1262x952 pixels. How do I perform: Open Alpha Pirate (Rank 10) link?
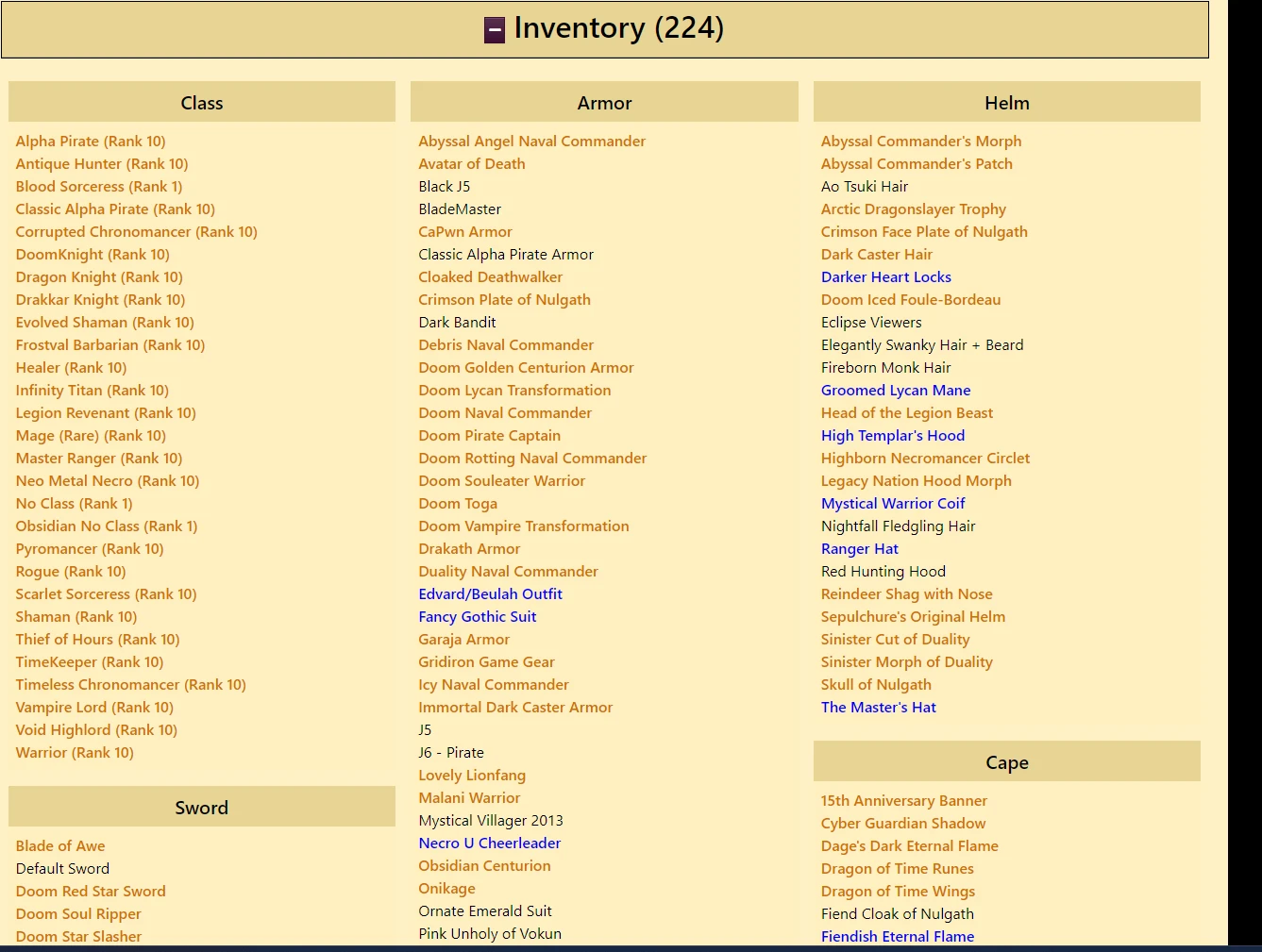91,142
